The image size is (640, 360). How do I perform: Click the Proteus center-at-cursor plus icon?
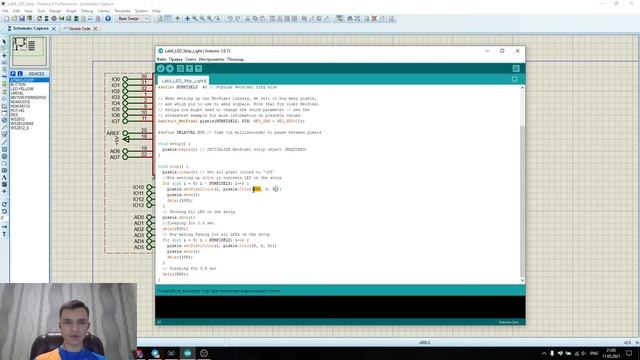(x=187, y=19)
